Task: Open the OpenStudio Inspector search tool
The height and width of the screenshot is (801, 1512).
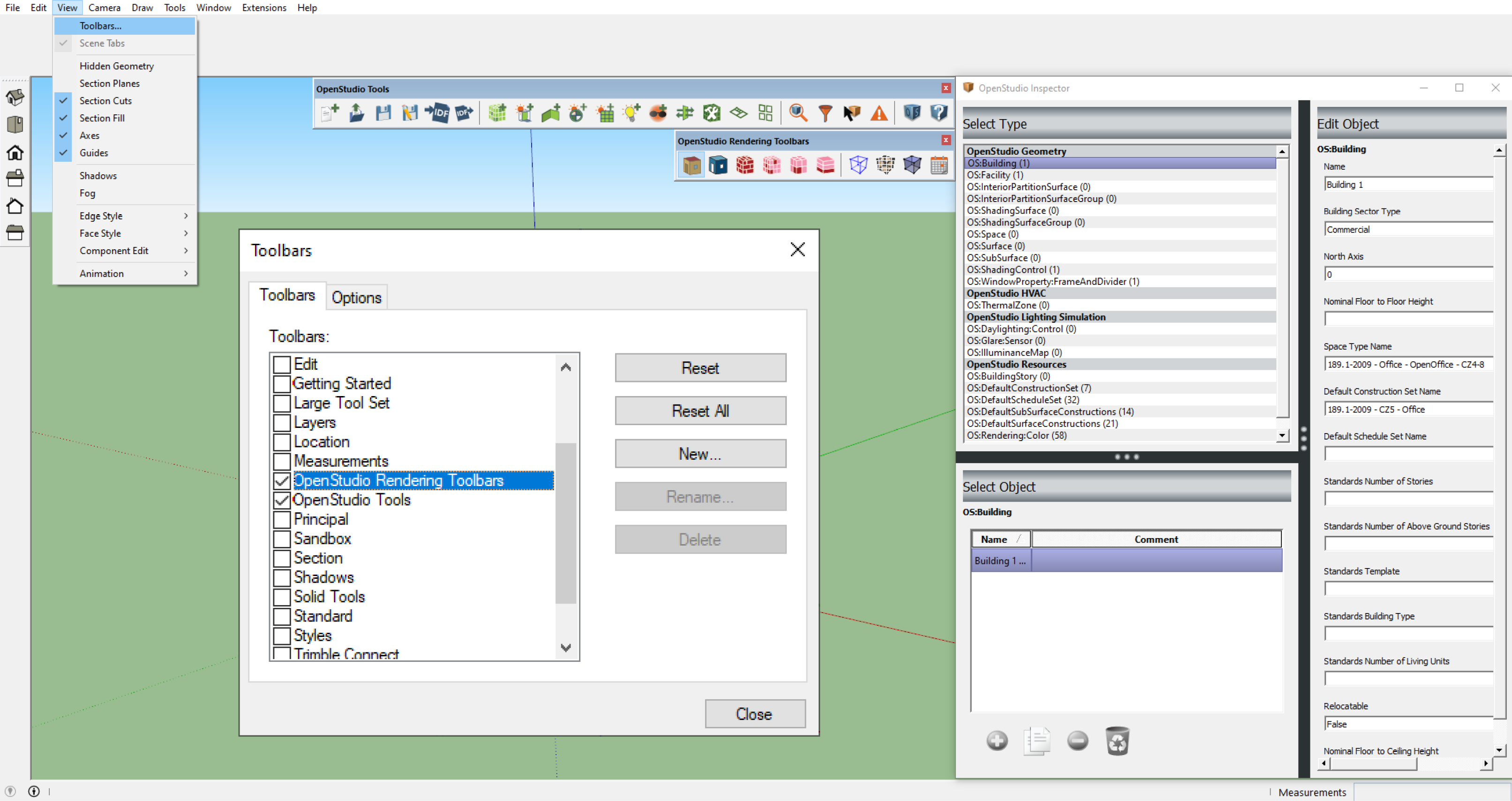Action: click(x=797, y=112)
